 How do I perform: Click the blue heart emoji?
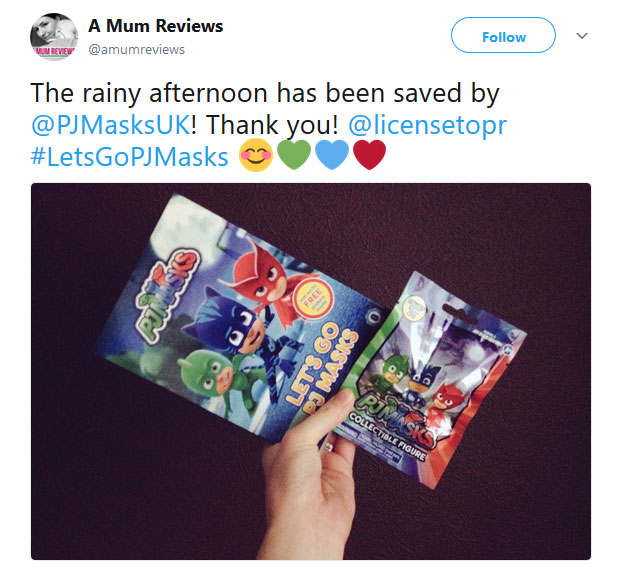[x=332, y=155]
